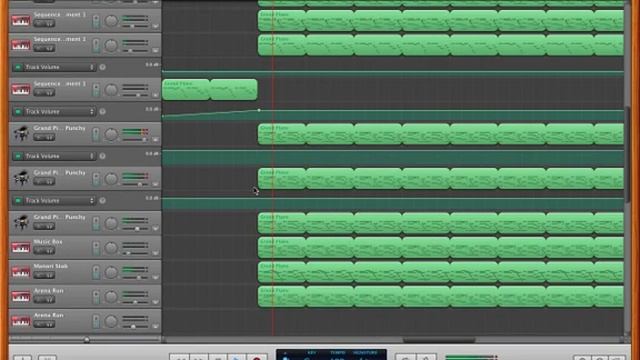Toggle green automation switch under short-region Sequence track
The height and width of the screenshot is (360, 640).
(x=18, y=111)
